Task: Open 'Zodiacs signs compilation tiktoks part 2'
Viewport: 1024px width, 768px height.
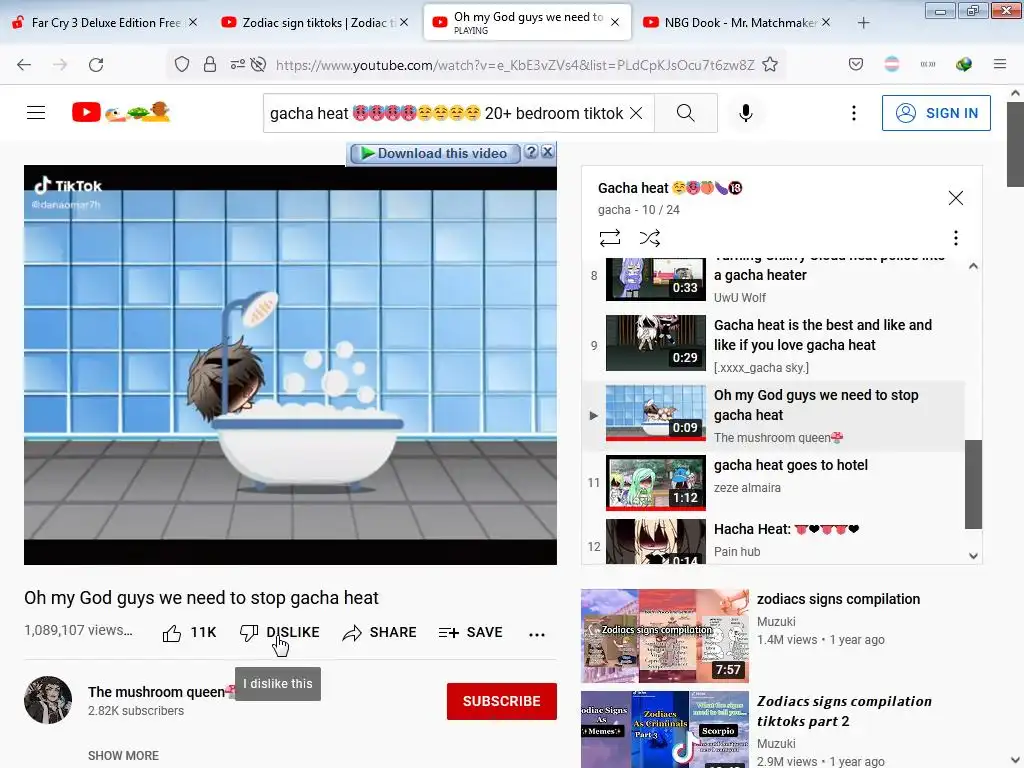Action: tap(781, 729)
